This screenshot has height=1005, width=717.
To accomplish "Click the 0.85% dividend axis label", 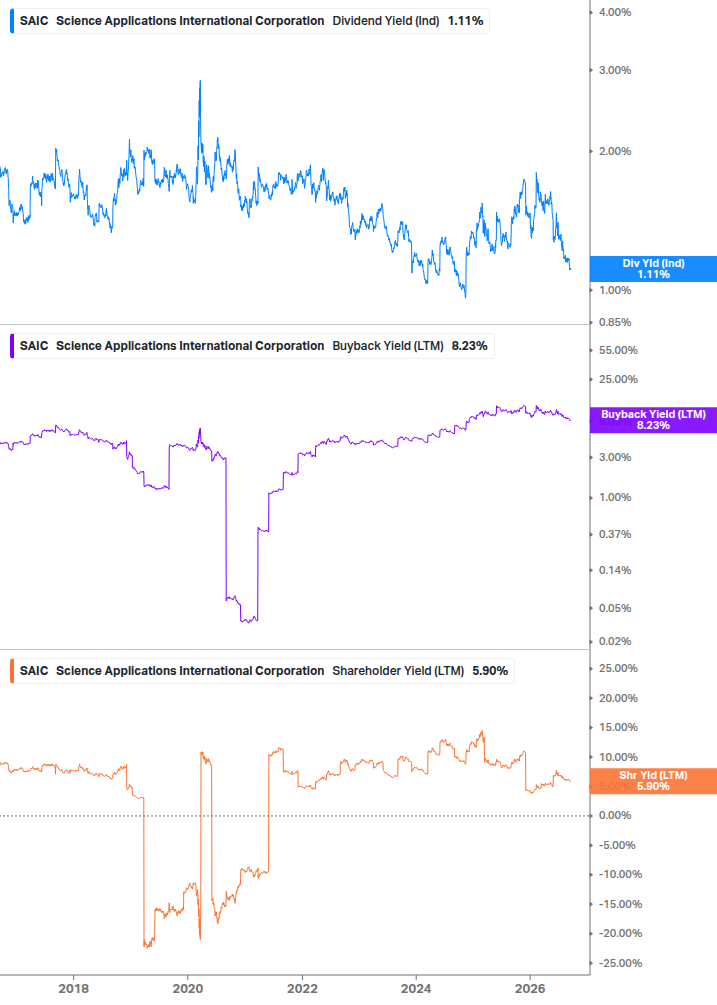I will coord(615,322).
